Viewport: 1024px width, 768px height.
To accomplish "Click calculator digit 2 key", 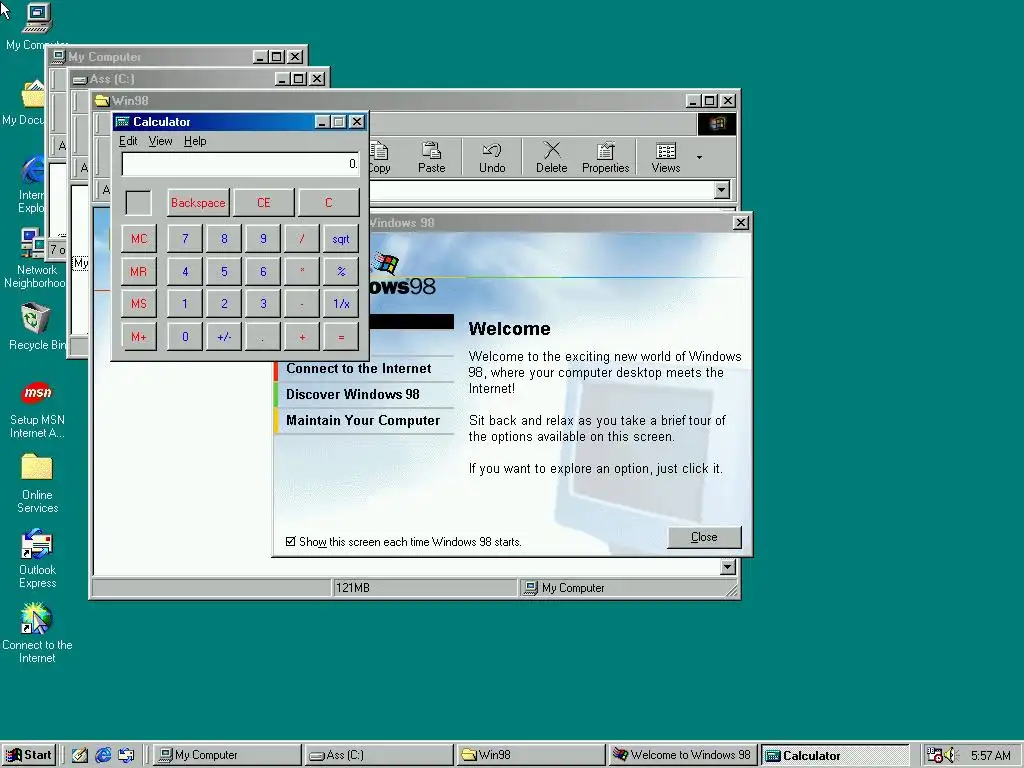I will click(224, 304).
